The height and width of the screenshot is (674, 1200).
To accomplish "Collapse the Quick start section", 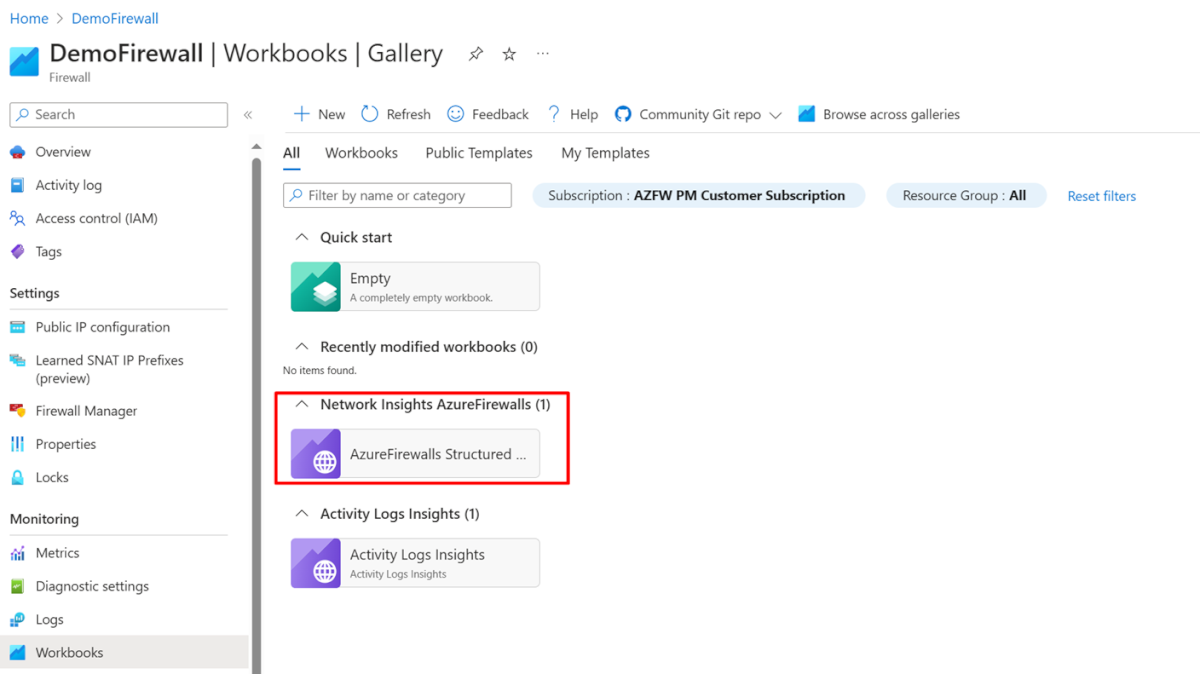I will (x=303, y=237).
